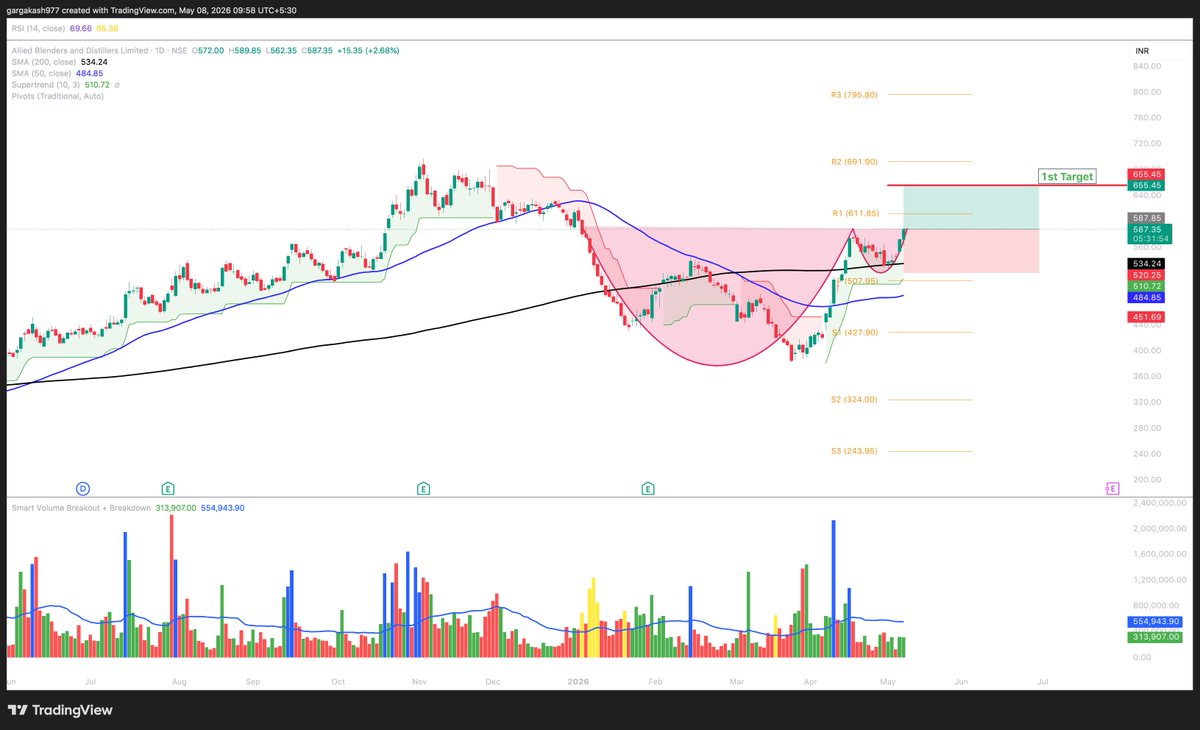This screenshot has width=1200, height=730.
Task: Click the RSI value 69.66 in legend
Action: pos(83,30)
